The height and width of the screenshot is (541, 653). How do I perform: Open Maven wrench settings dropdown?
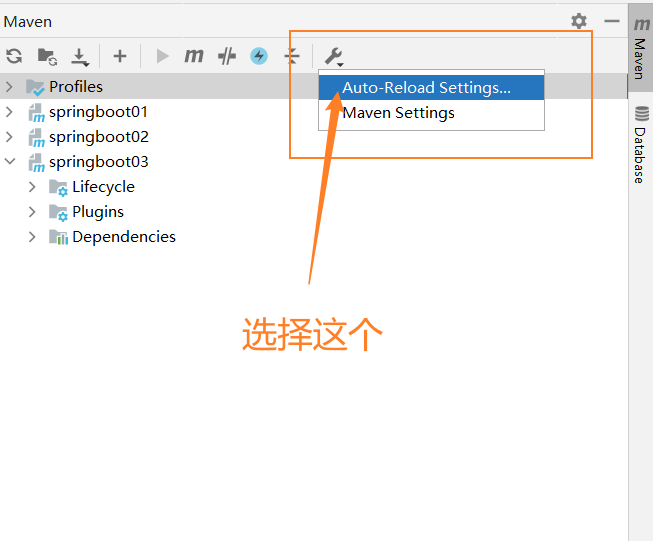click(x=334, y=57)
